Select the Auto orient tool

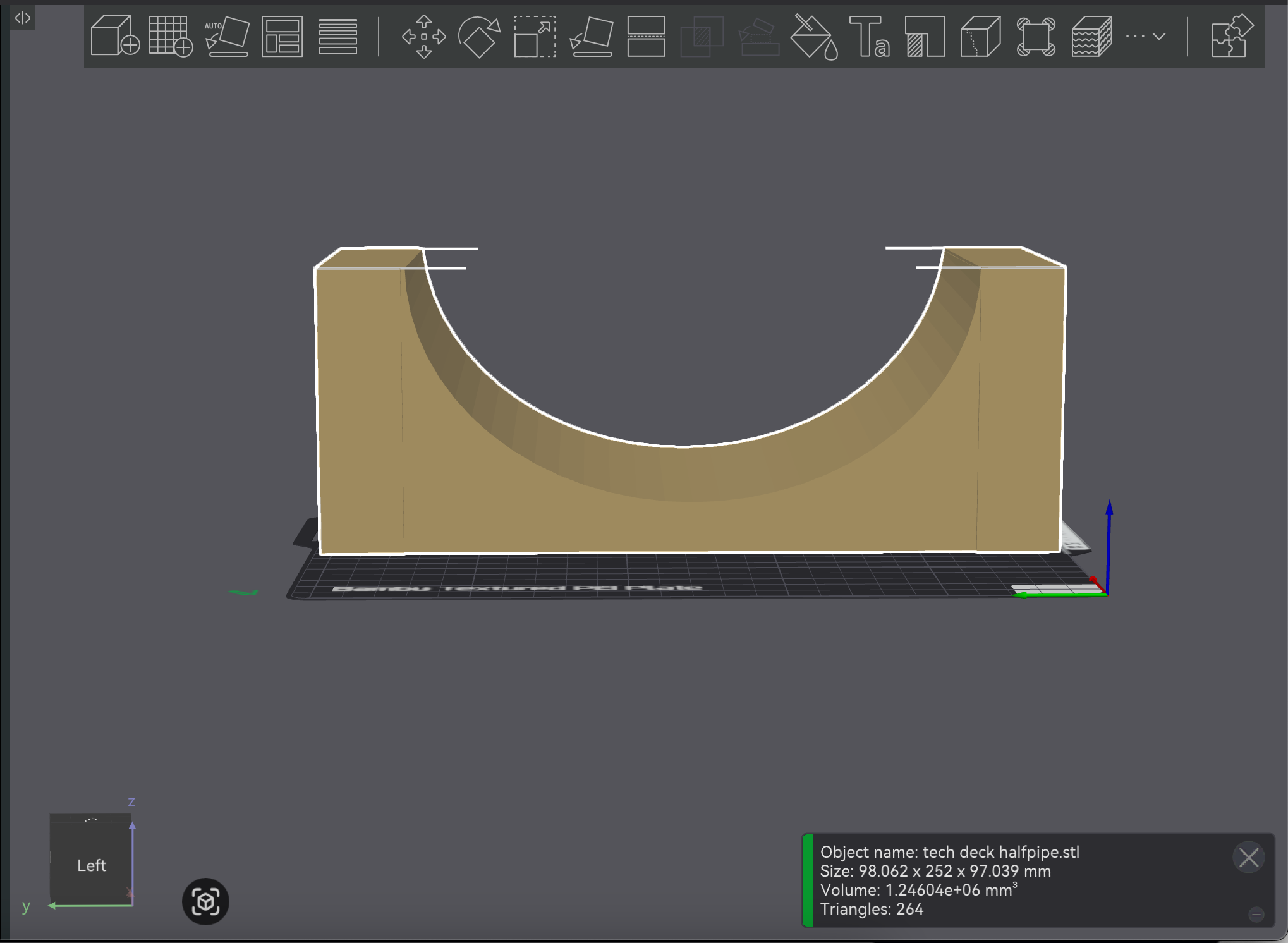[x=227, y=36]
